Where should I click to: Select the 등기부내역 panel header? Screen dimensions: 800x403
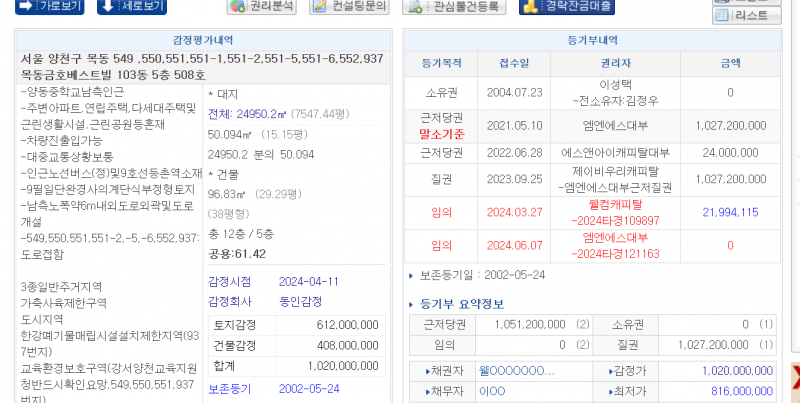click(589, 40)
